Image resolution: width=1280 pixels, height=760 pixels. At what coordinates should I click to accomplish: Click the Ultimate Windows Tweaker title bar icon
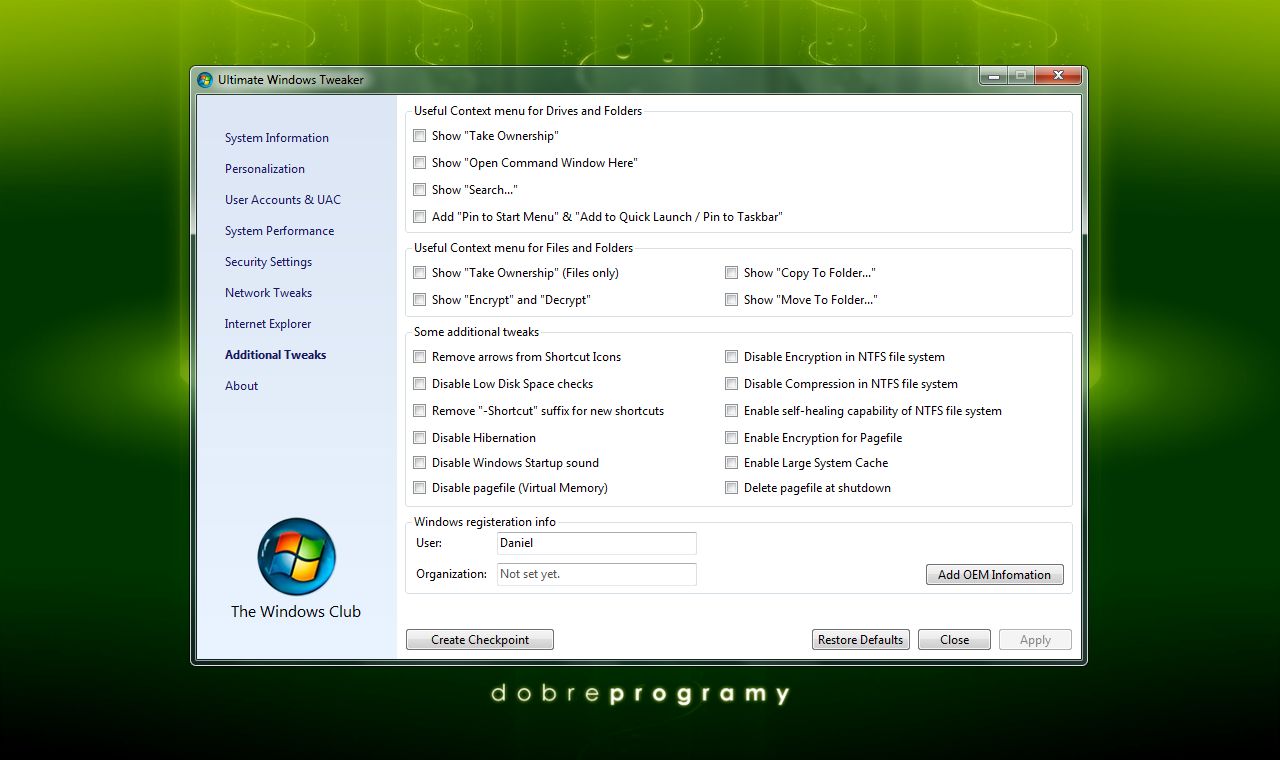point(205,79)
